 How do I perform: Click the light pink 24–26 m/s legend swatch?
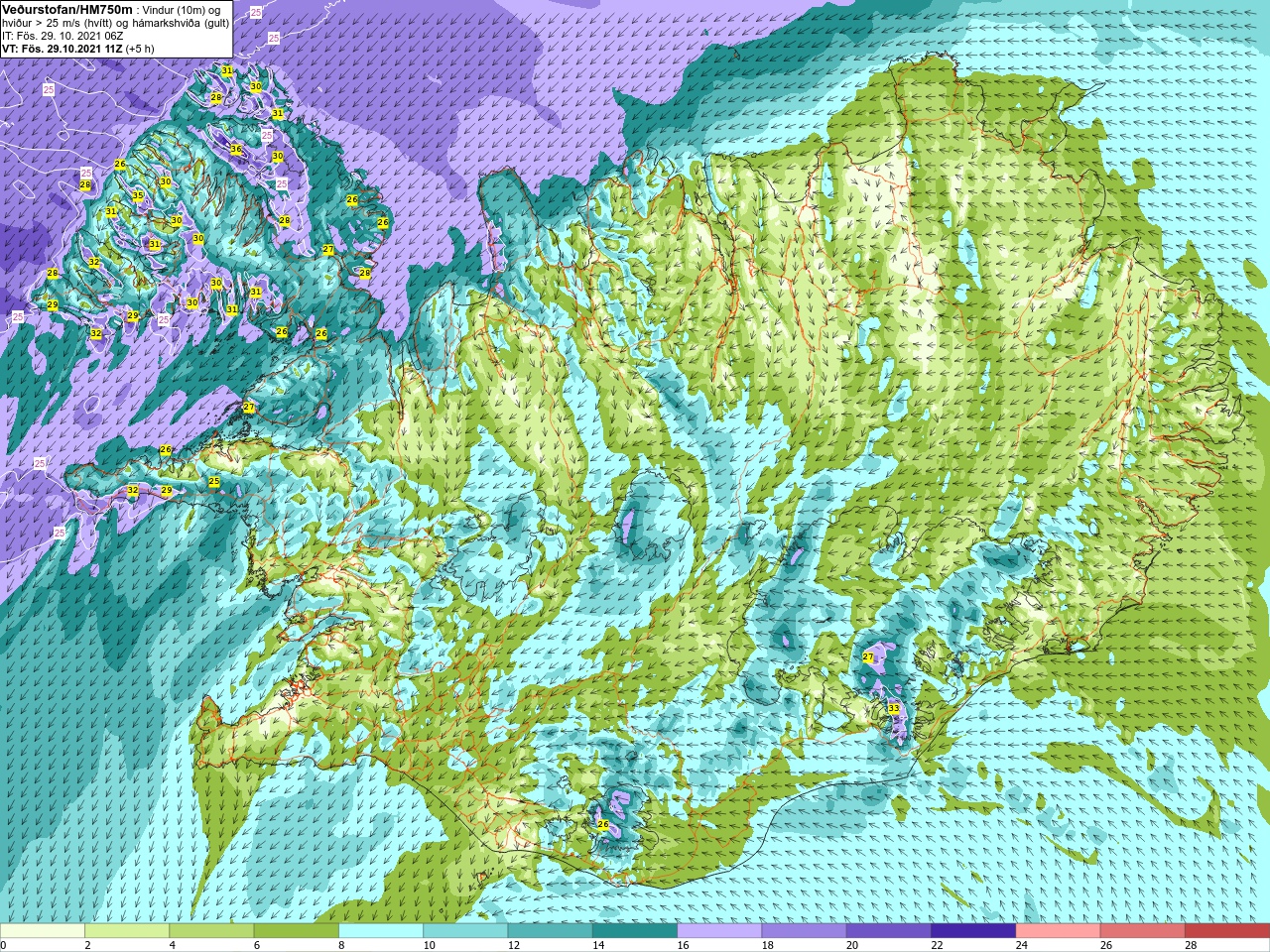click(1059, 931)
